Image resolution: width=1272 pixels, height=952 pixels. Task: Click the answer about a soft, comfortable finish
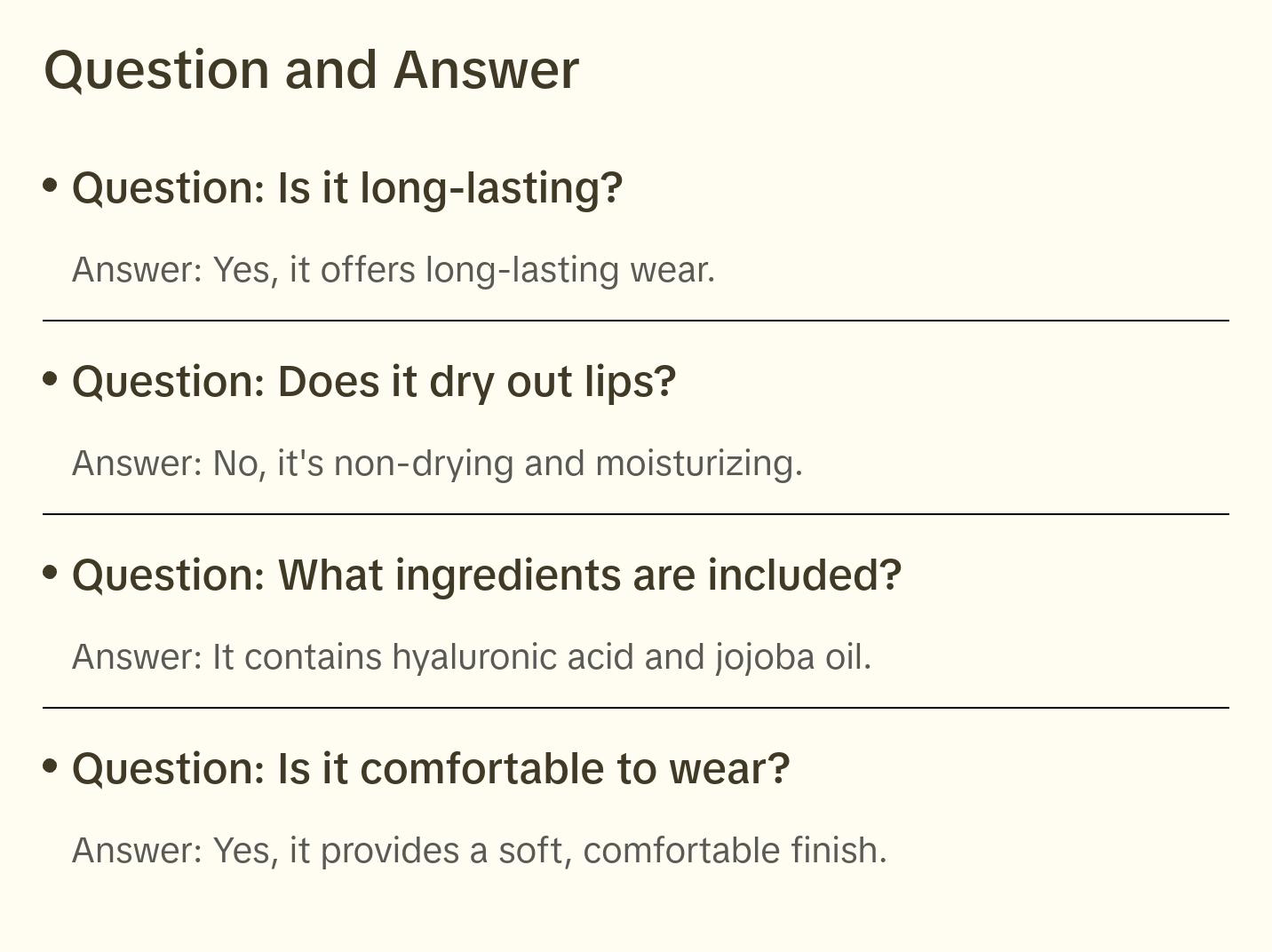[x=480, y=851]
